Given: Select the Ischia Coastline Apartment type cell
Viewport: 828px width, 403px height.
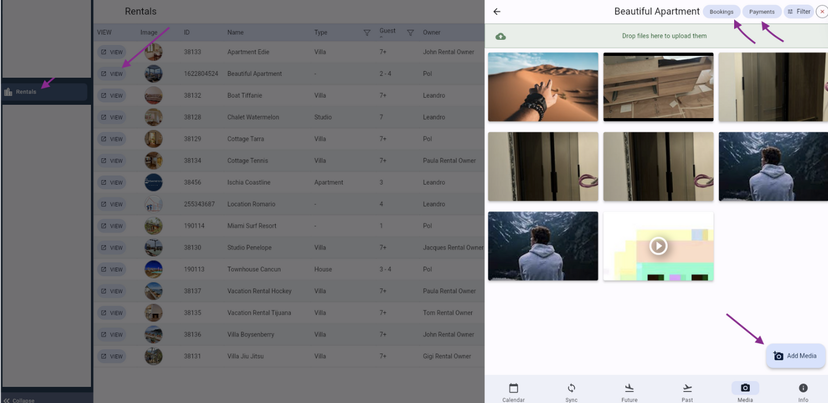Looking at the screenshot, I should coord(328,182).
